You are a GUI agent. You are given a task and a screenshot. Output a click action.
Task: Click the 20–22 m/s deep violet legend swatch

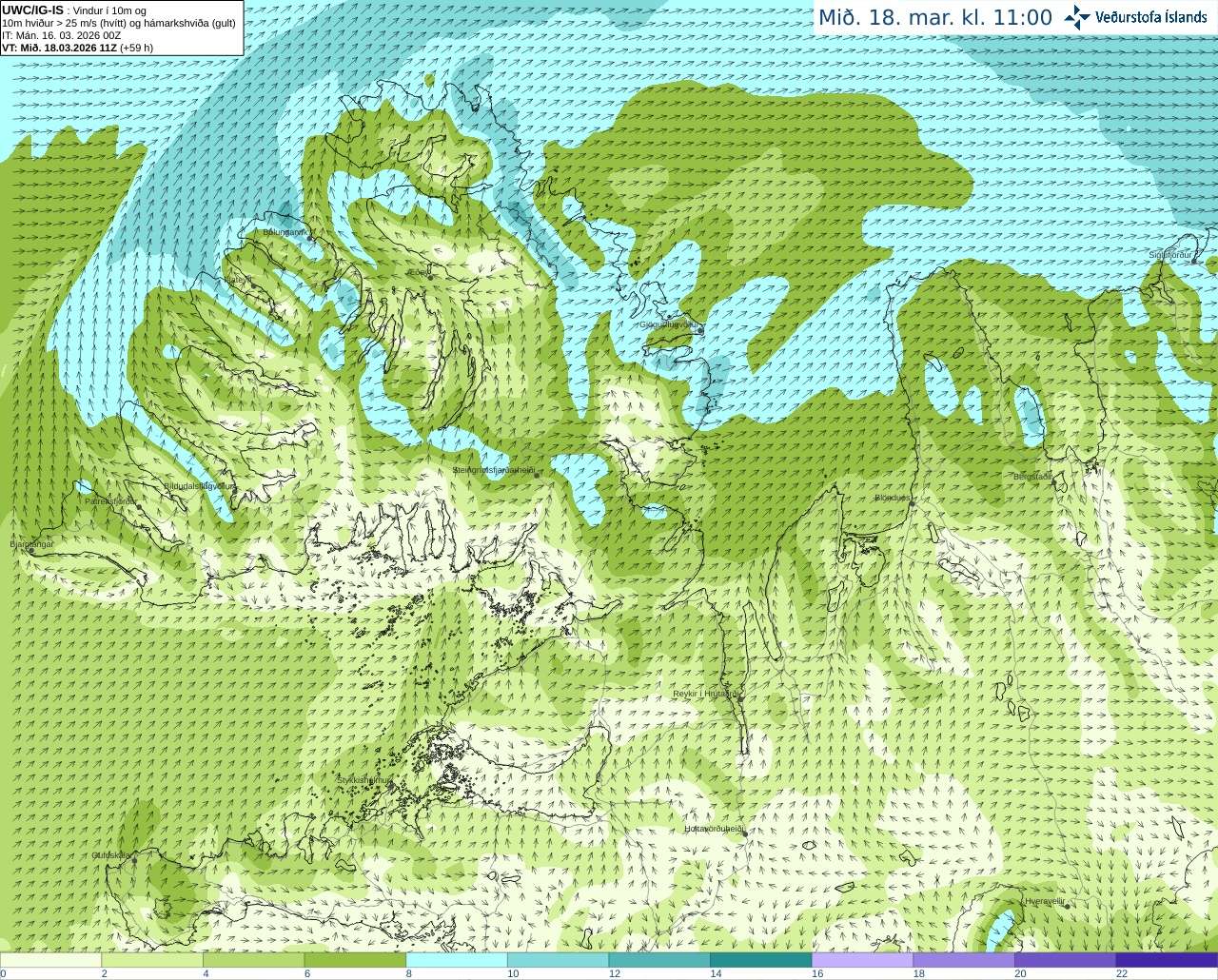[1066, 960]
